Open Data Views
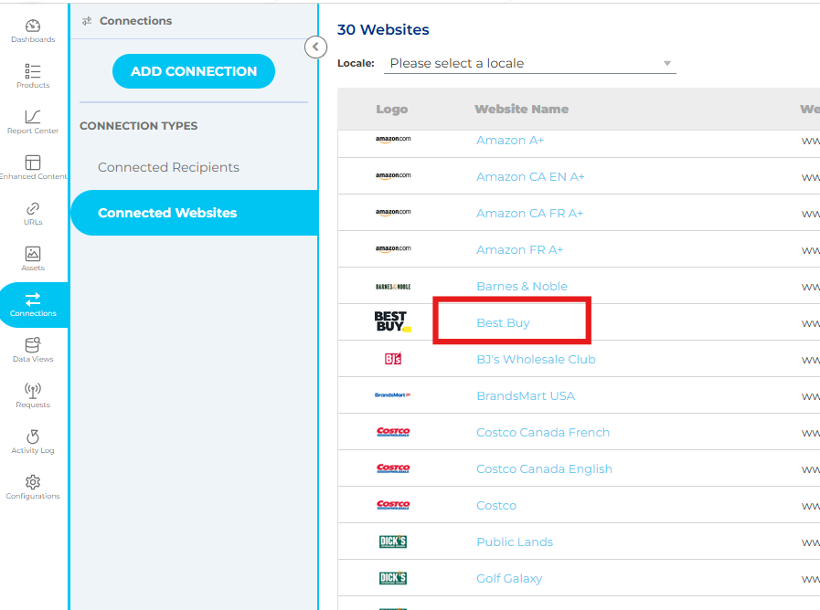Image resolution: width=820 pixels, height=610 pixels. pyautogui.click(x=32, y=350)
